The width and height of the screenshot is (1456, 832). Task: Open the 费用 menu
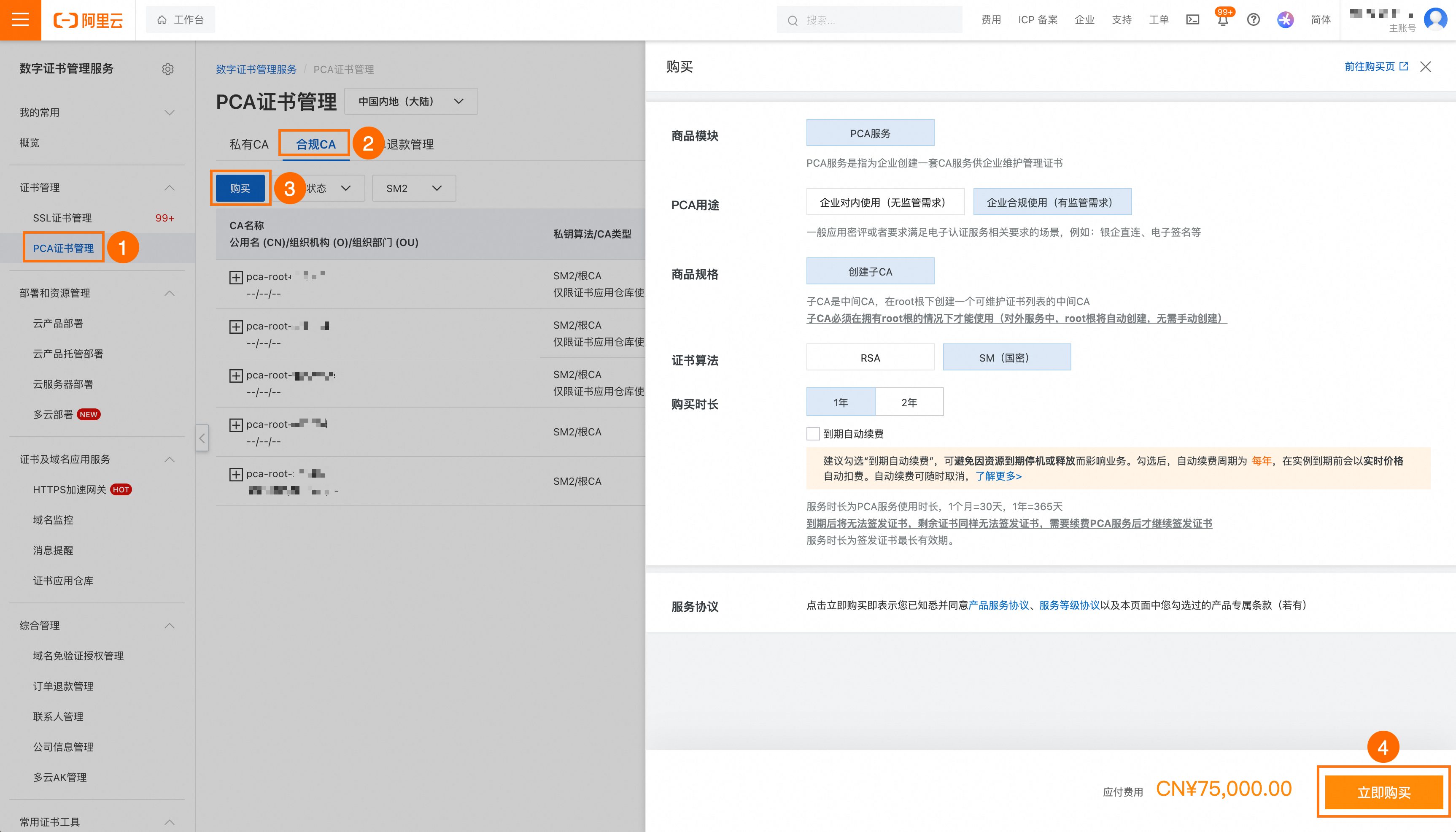991,20
